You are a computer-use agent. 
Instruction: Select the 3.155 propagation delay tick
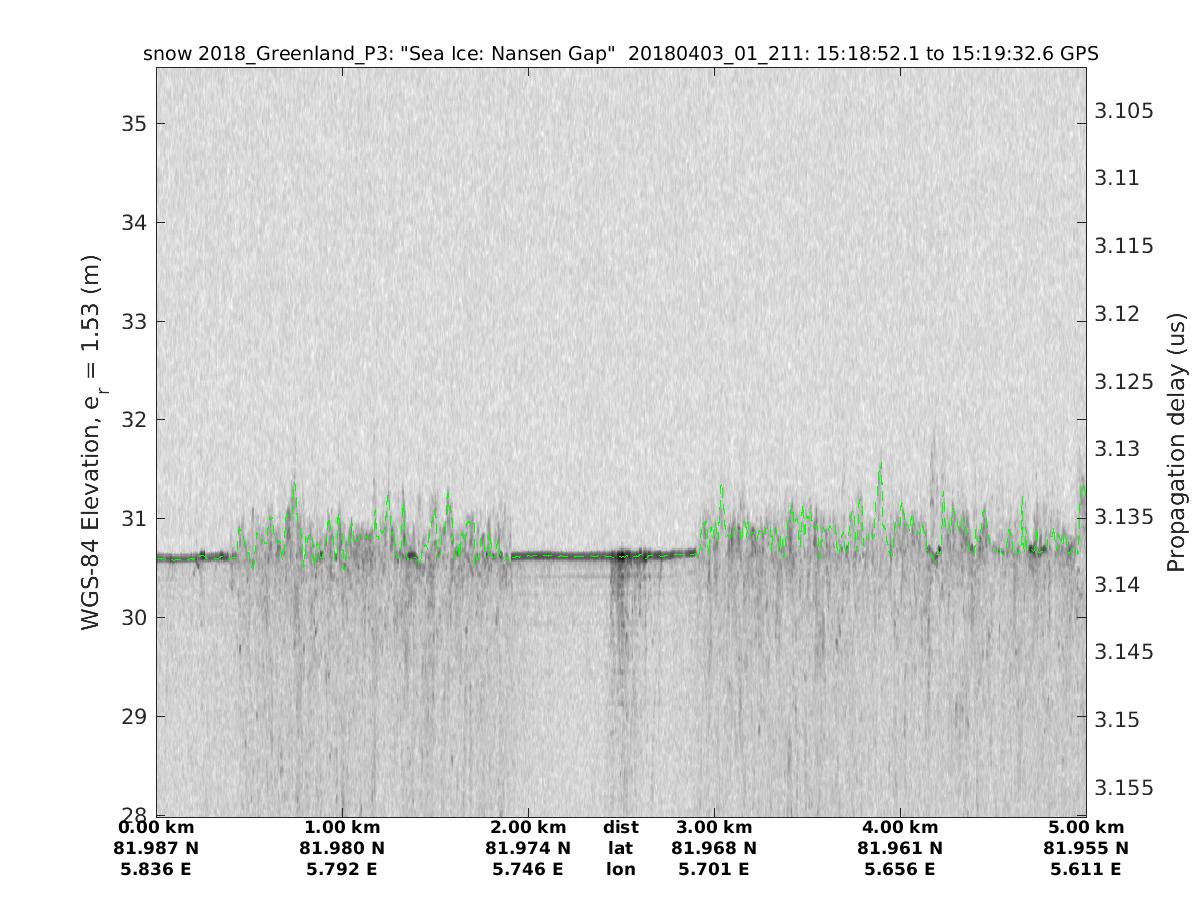1125,788
